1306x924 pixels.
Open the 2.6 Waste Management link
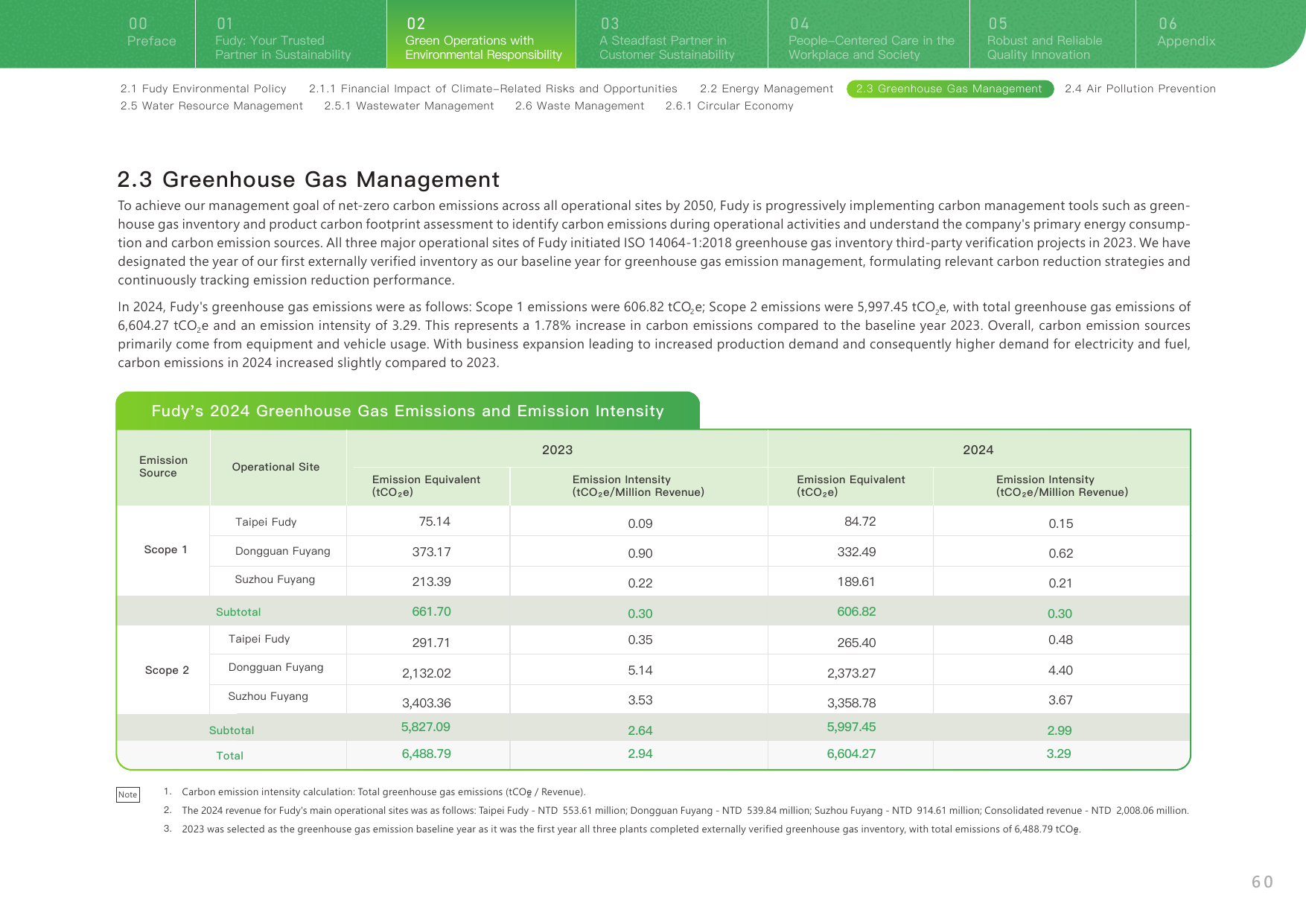click(x=579, y=106)
